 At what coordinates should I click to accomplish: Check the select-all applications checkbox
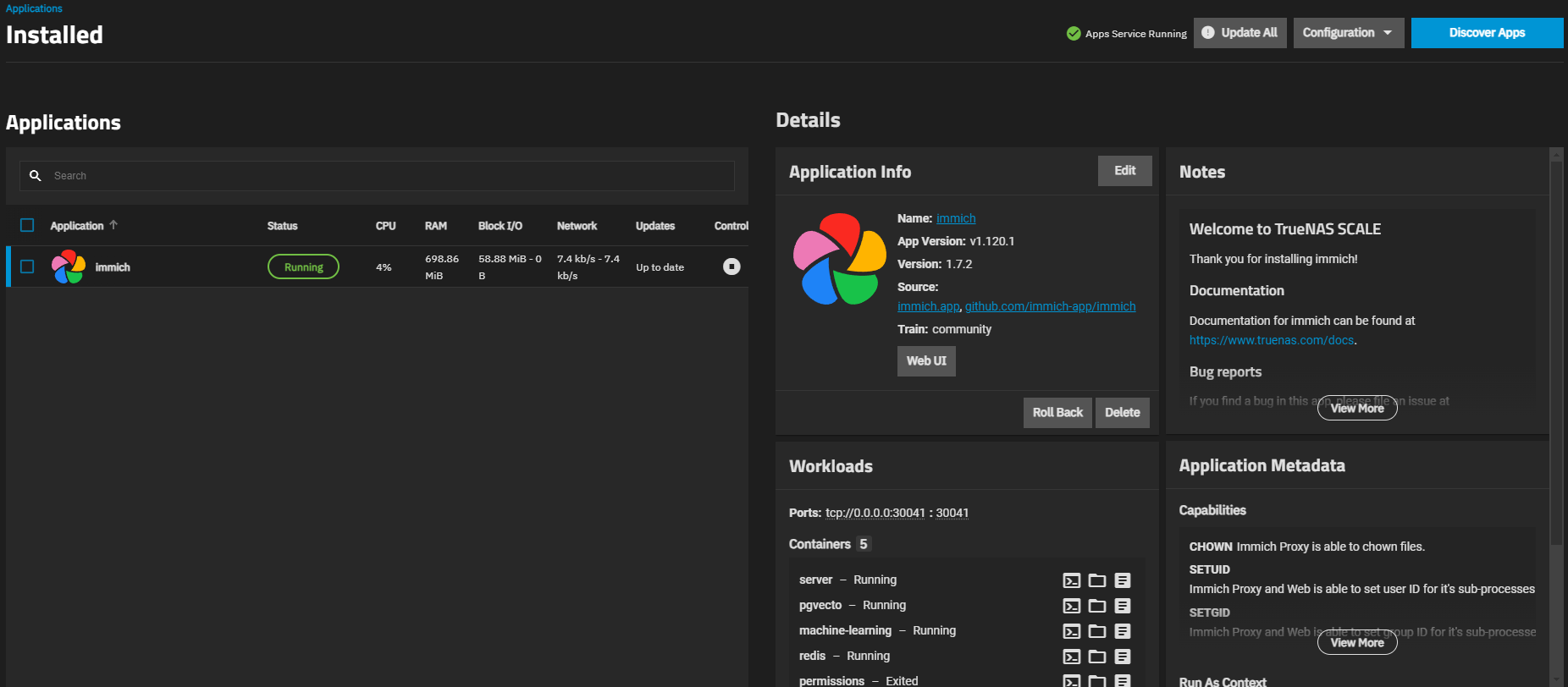(x=27, y=225)
